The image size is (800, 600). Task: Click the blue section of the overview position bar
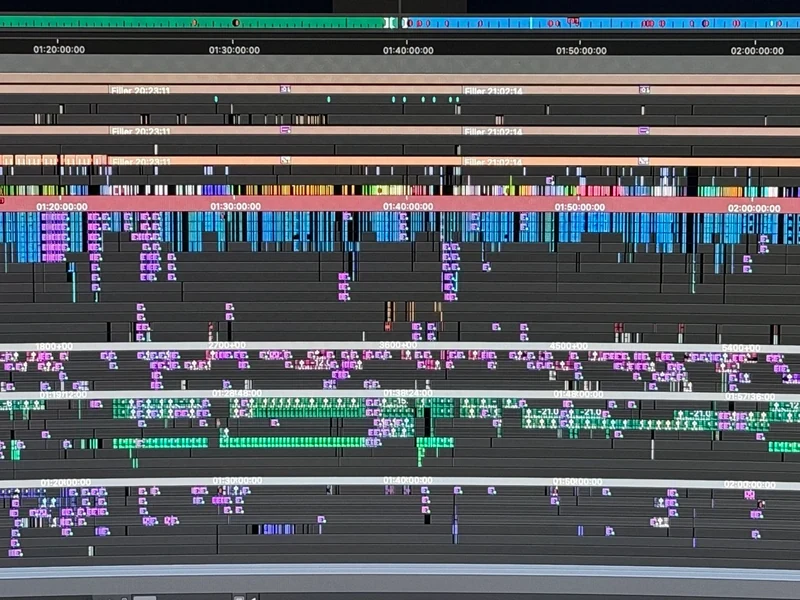click(x=602, y=23)
